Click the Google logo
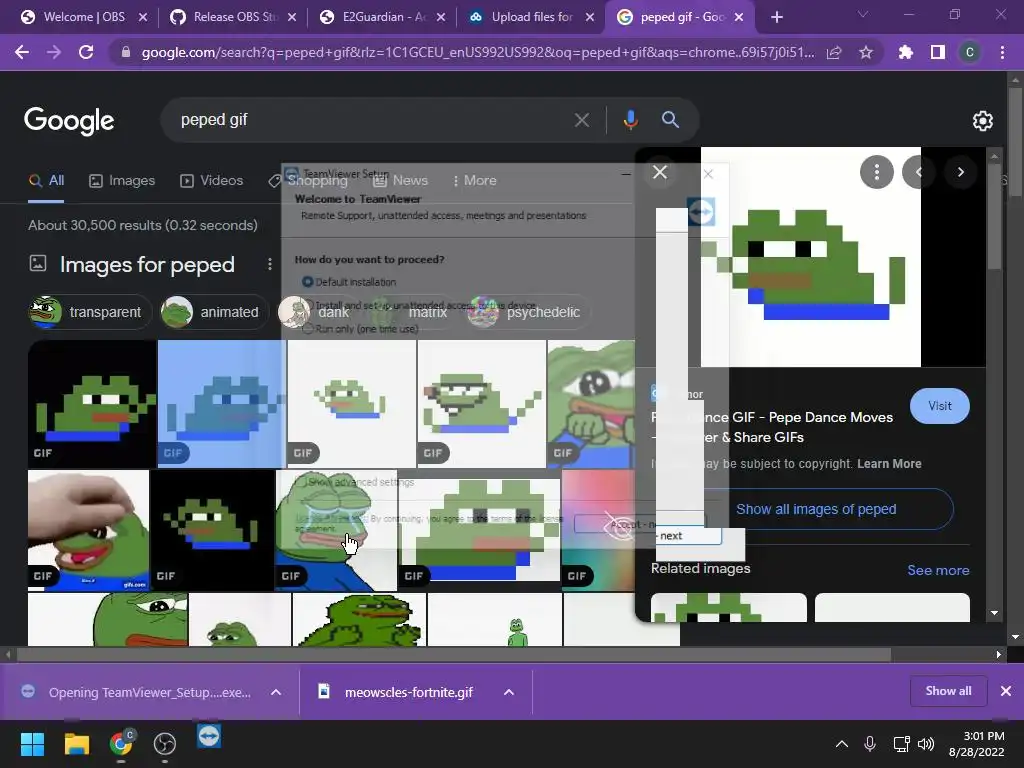The width and height of the screenshot is (1024, 768). pyautogui.click(x=69, y=120)
